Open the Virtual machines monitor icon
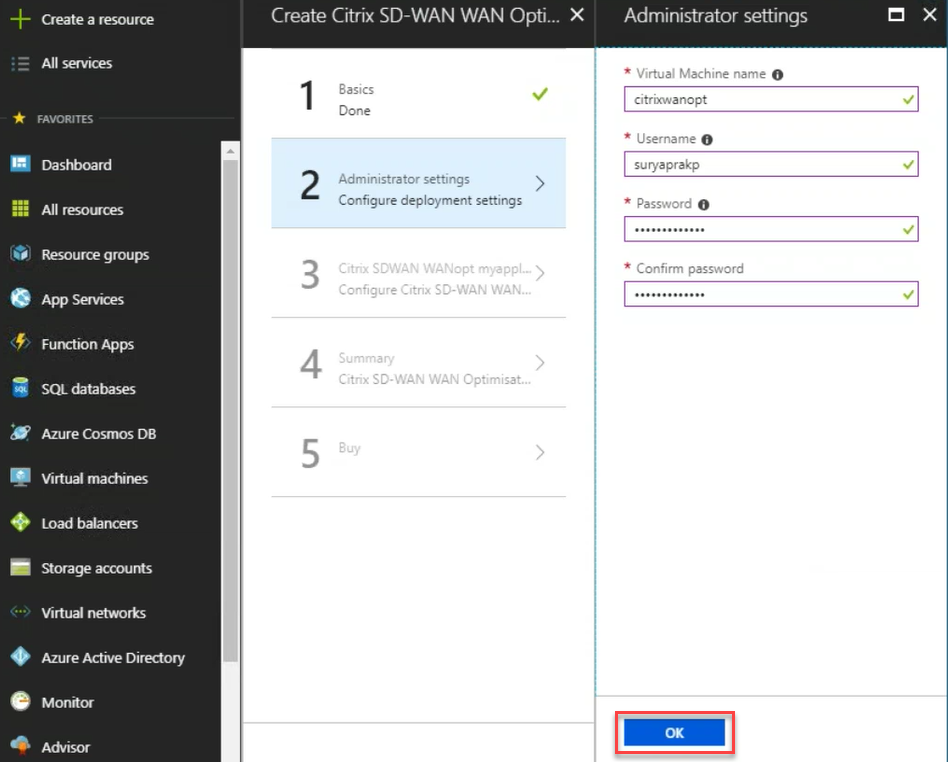The width and height of the screenshot is (948, 762). (20, 478)
